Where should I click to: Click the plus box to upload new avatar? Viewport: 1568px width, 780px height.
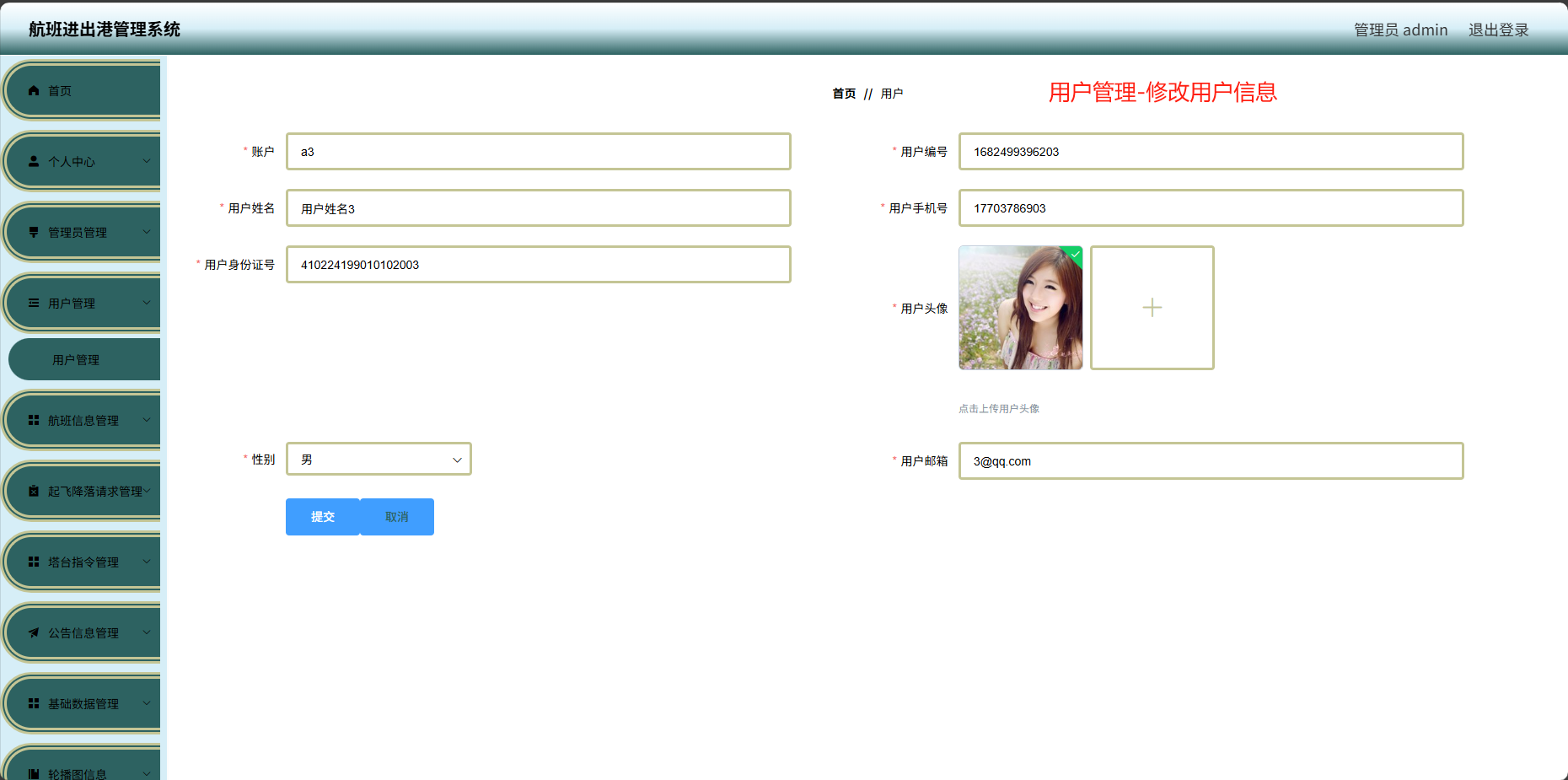pos(1152,307)
